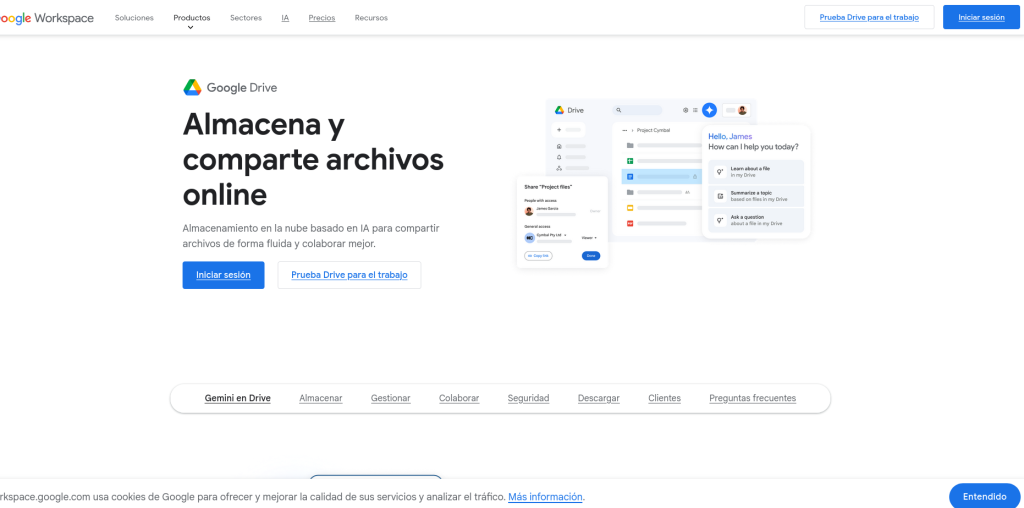Image resolution: width=1024 pixels, height=508 pixels.
Task: Click the search magnifier in the Drive preview
Action: (619, 110)
